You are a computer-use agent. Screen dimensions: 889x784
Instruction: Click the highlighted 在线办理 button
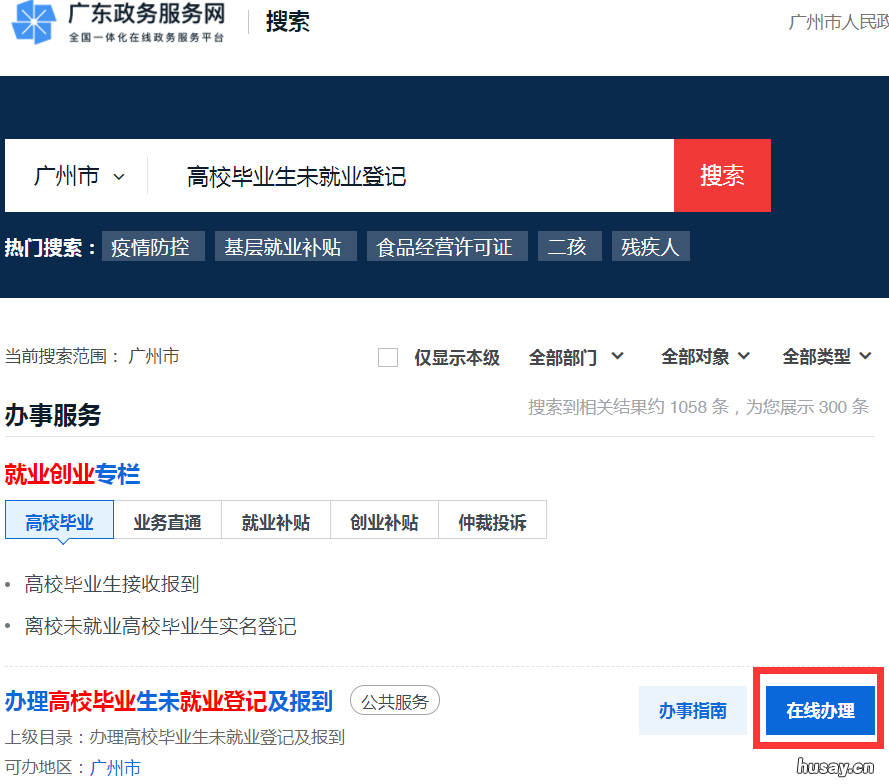click(818, 710)
